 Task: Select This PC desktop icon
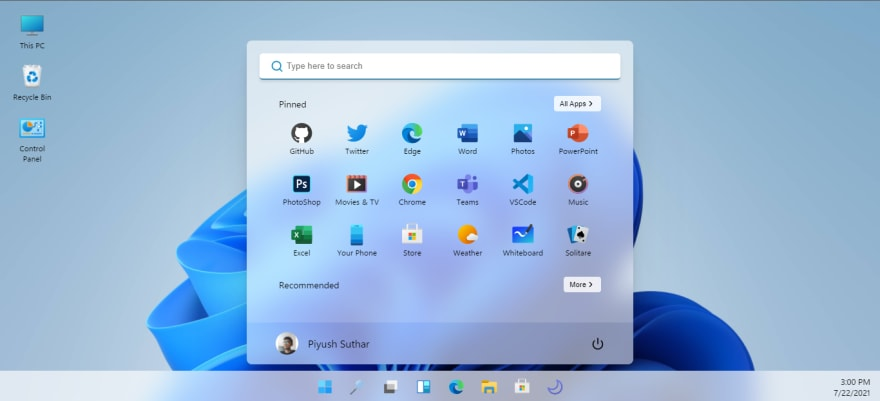click(32, 32)
